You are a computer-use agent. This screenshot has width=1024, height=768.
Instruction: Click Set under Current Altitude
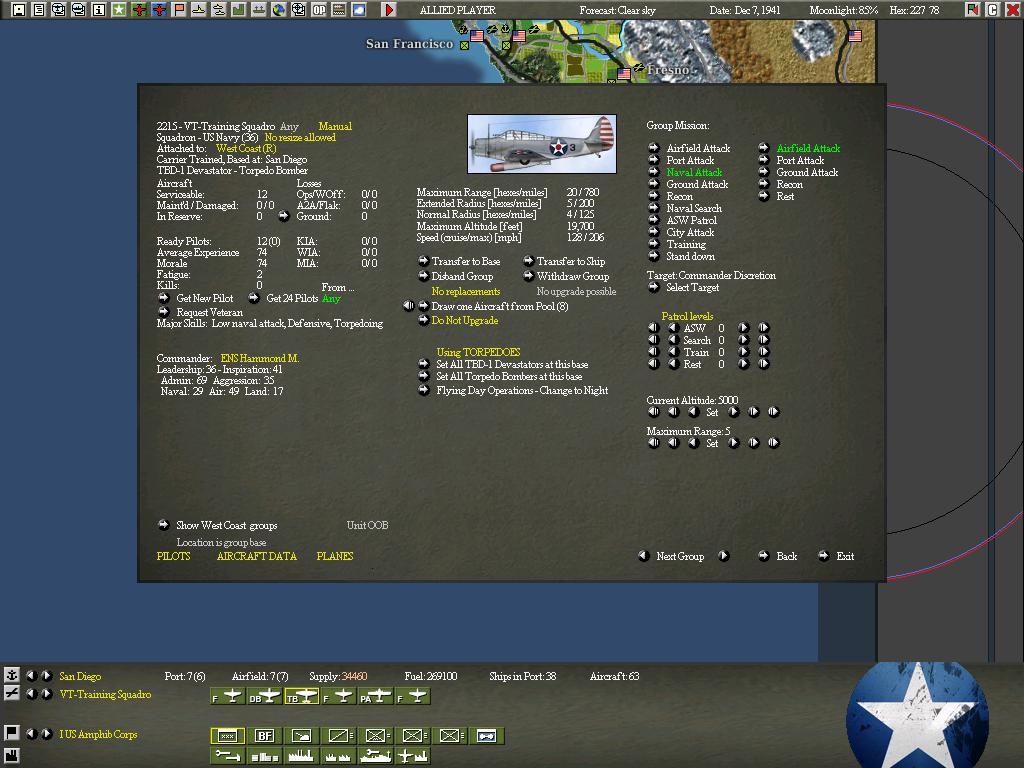tap(712, 412)
